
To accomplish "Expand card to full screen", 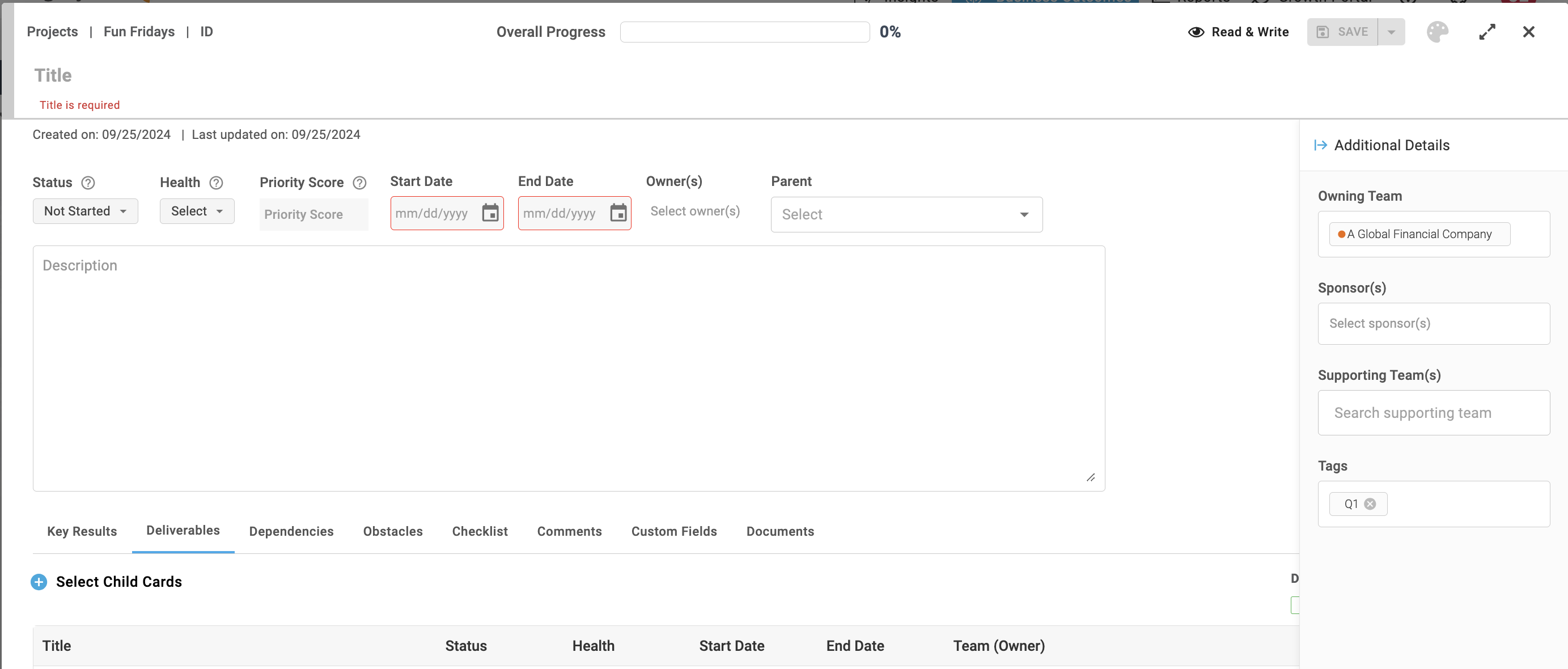I will pos(1487,32).
